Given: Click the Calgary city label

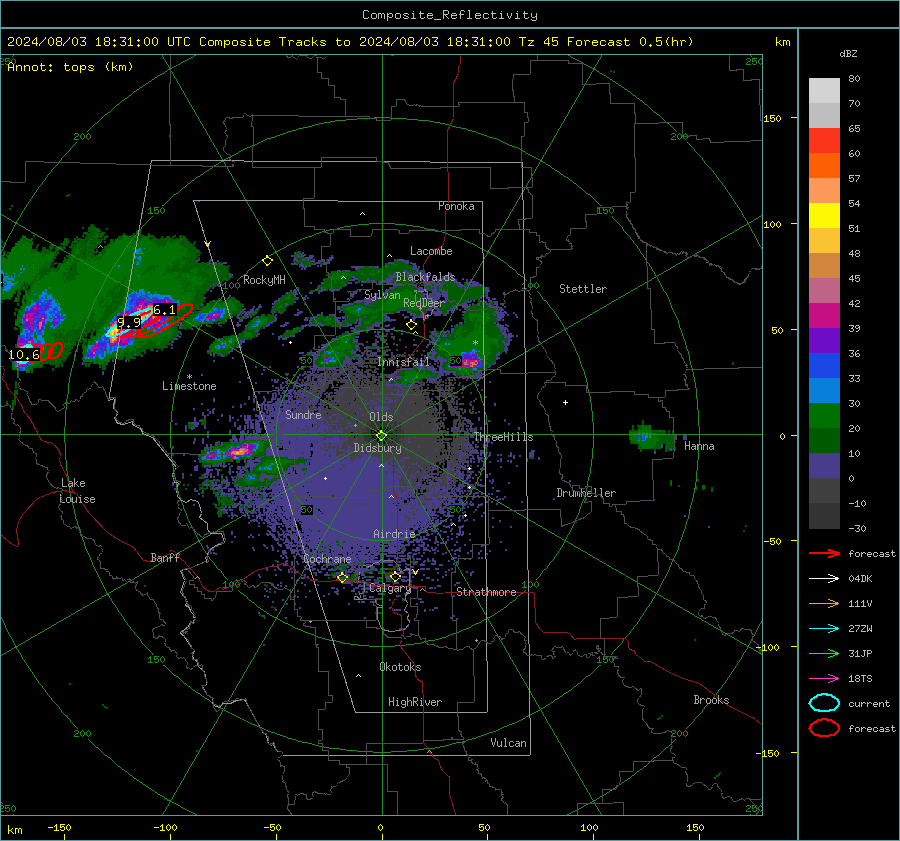Looking at the screenshot, I should click(x=390, y=588).
